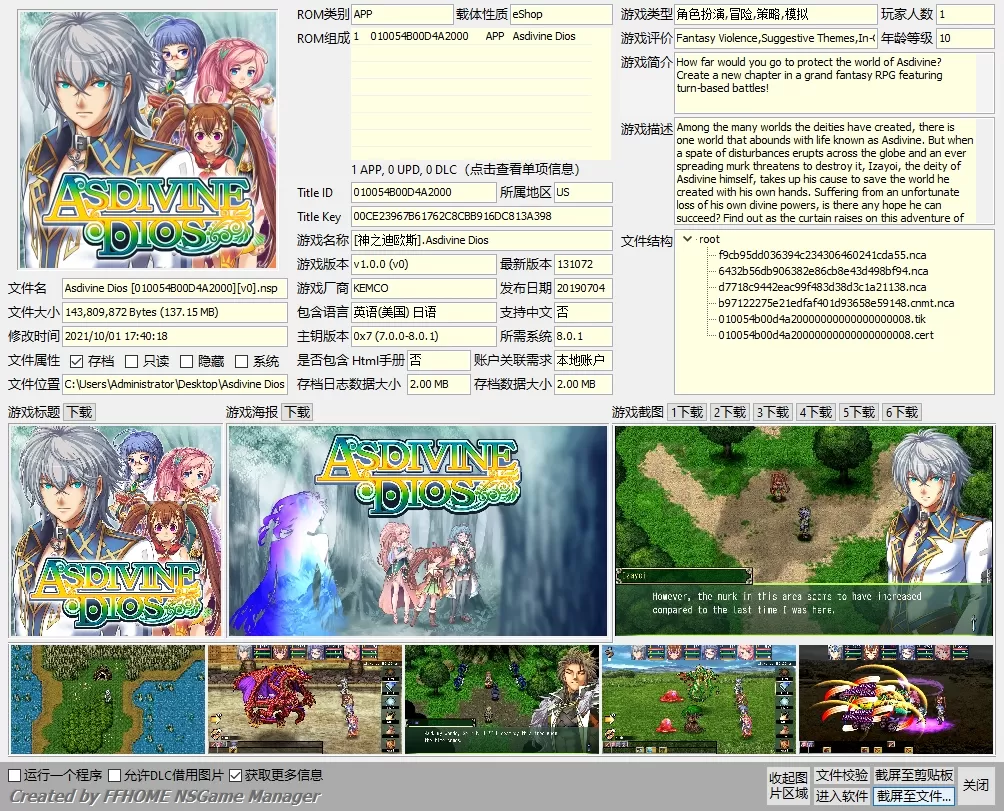The height and width of the screenshot is (811, 1004).
Task: Enable 允许DLC借用图片 checkbox
Action: point(115,775)
